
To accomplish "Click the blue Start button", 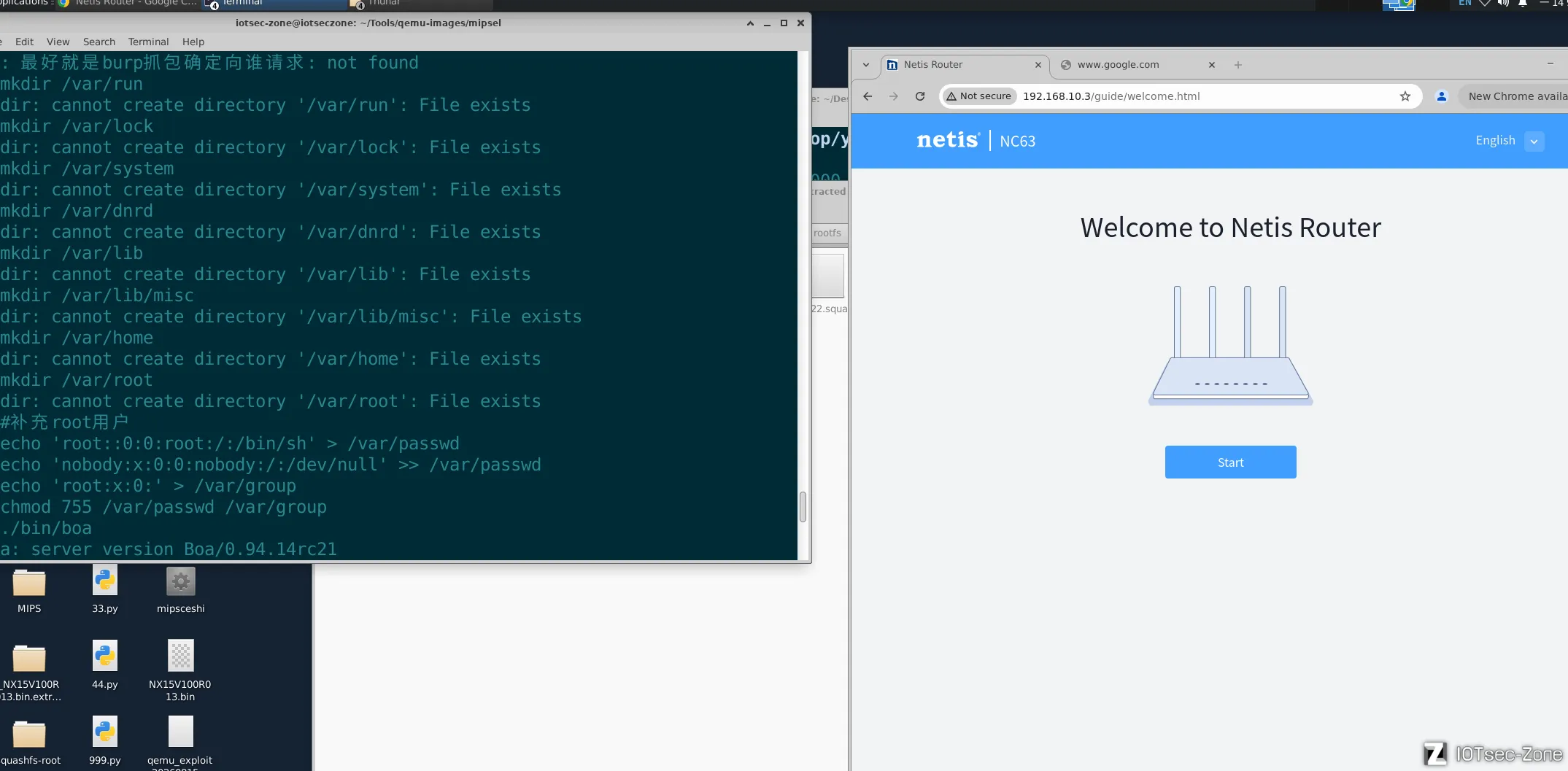I will 1230,462.
